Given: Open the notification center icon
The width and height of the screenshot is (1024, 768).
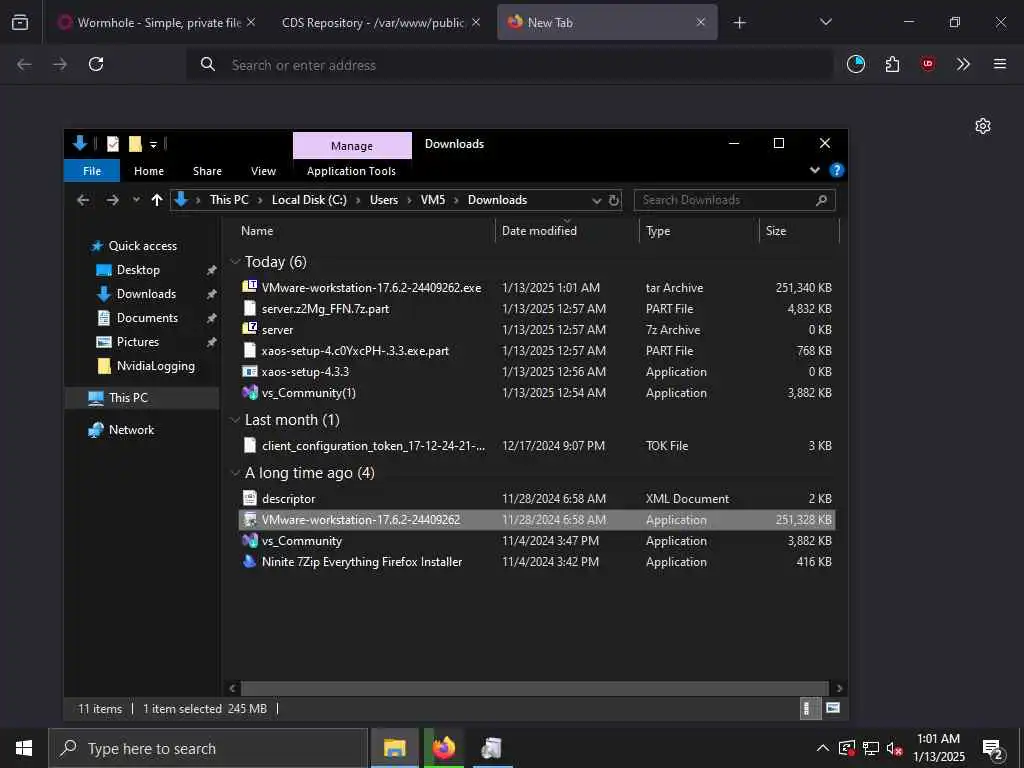Looking at the screenshot, I should pos(993,749).
